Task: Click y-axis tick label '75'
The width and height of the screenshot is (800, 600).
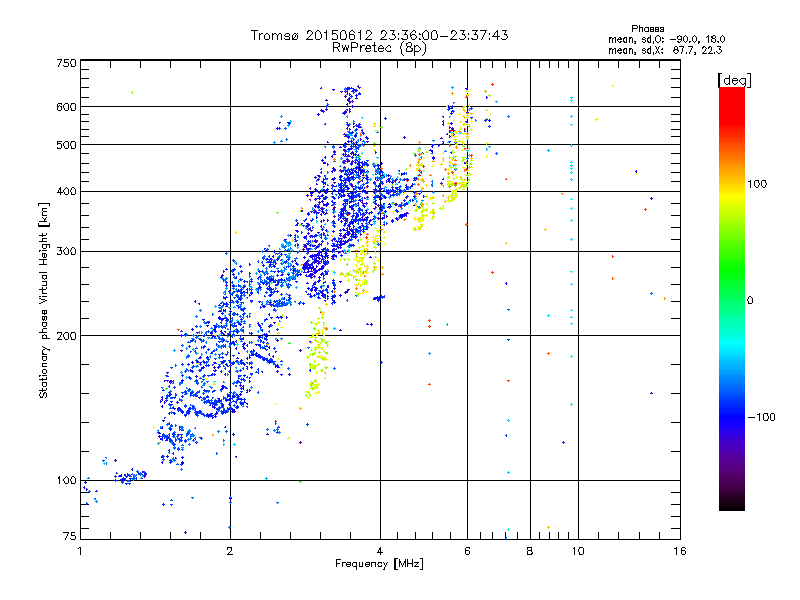Action: (70, 536)
